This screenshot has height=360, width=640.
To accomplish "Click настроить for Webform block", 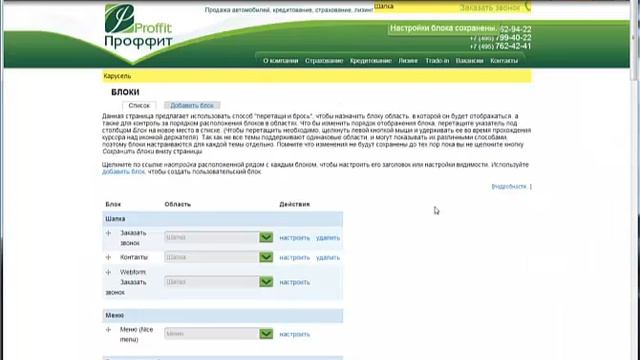I will click(x=295, y=282).
